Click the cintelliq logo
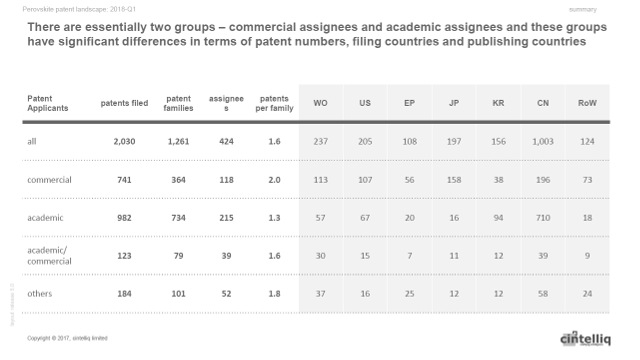The width and height of the screenshot is (640, 360). pyautogui.click(x=585, y=338)
